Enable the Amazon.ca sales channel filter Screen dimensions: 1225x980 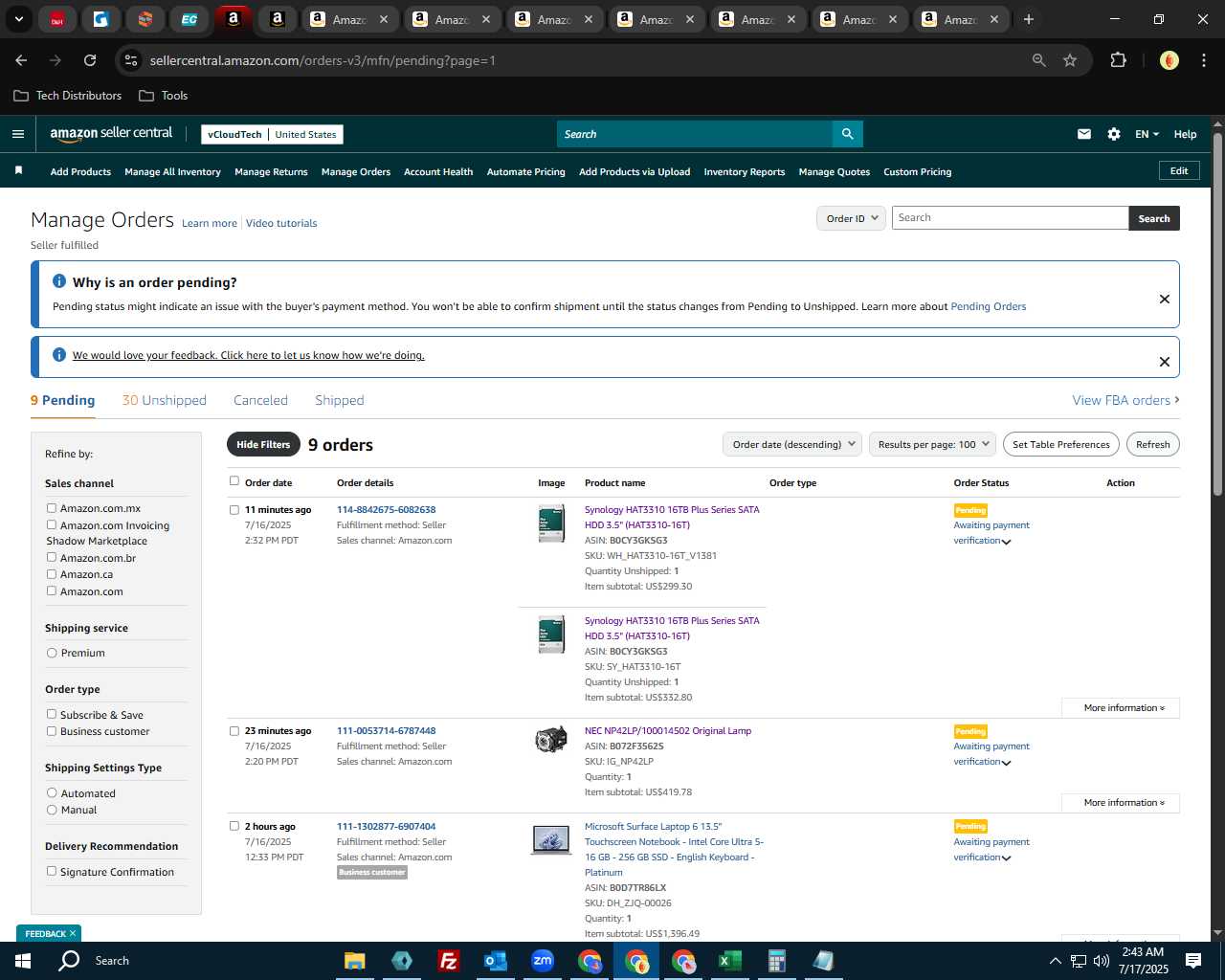(52, 574)
